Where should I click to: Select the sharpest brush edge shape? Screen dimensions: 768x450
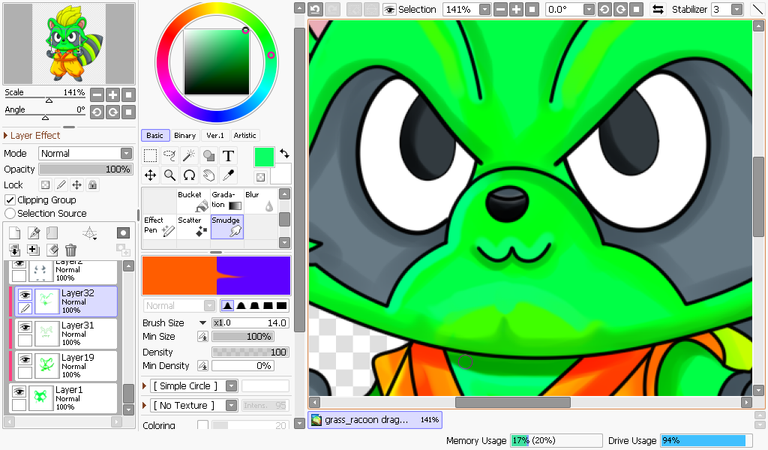pyautogui.click(x=227, y=306)
